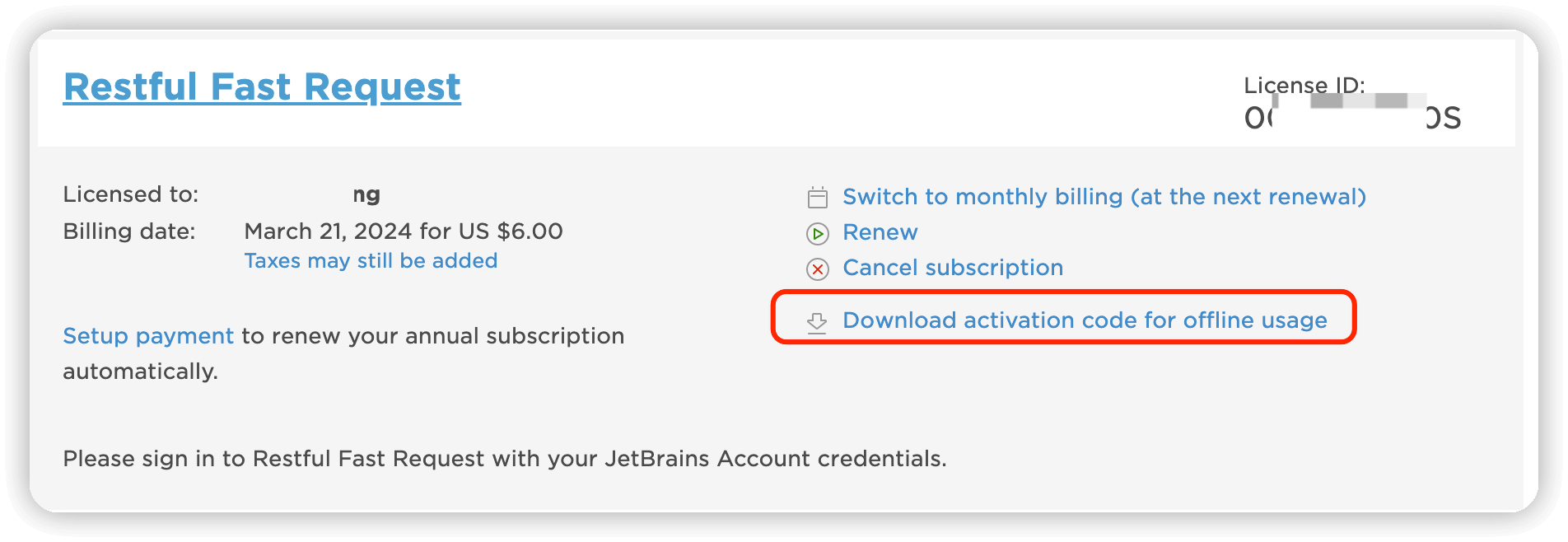The height and width of the screenshot is (542, 1568).
Task: Click the License ID label
Action: tap(1304, 86)
